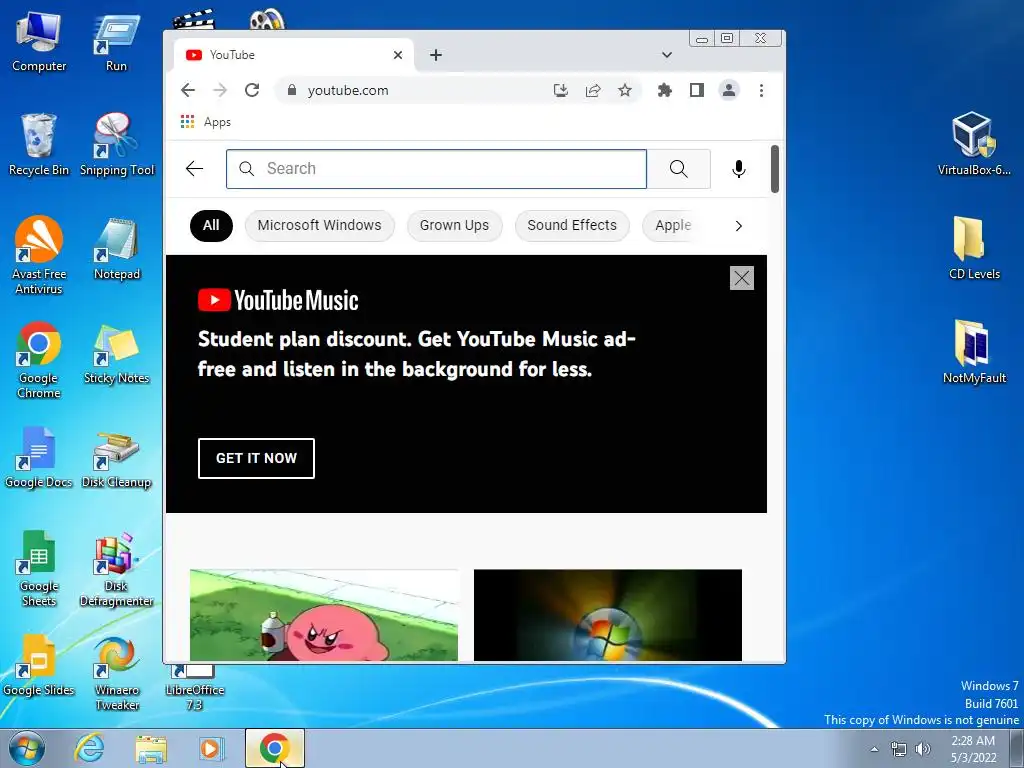Open the Chrome profile avatar

729,90
